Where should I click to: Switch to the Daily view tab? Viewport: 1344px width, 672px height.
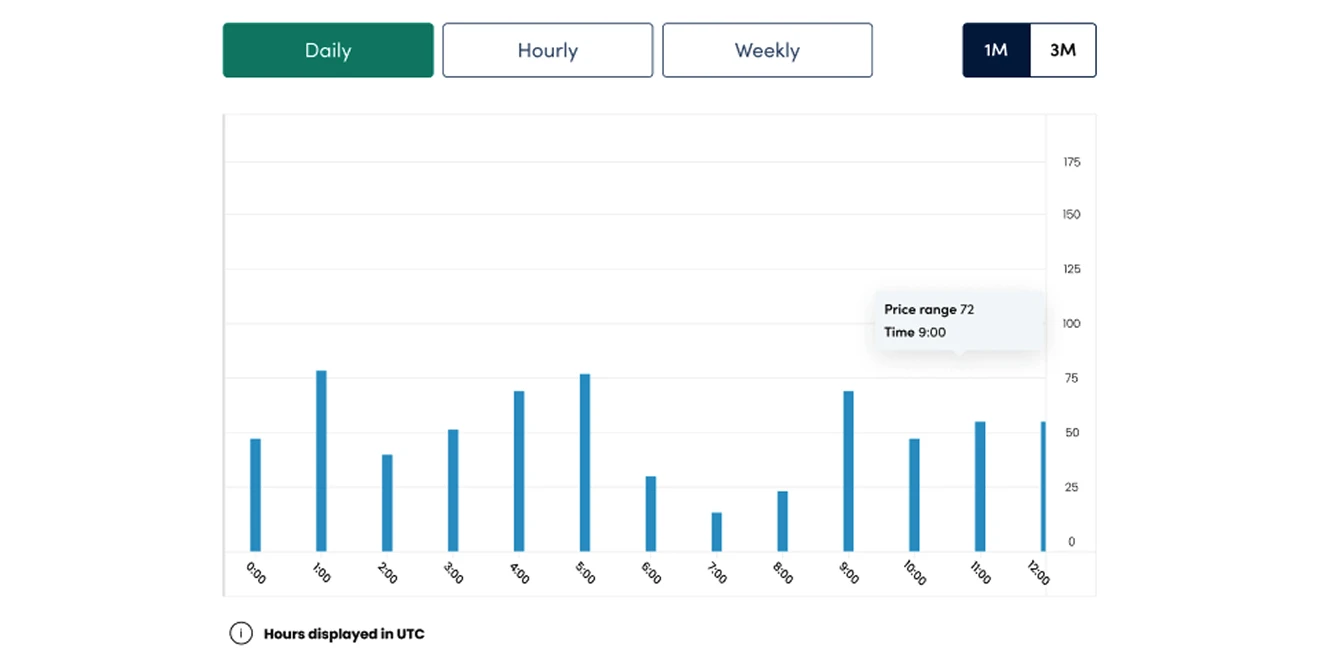[328, 50]
